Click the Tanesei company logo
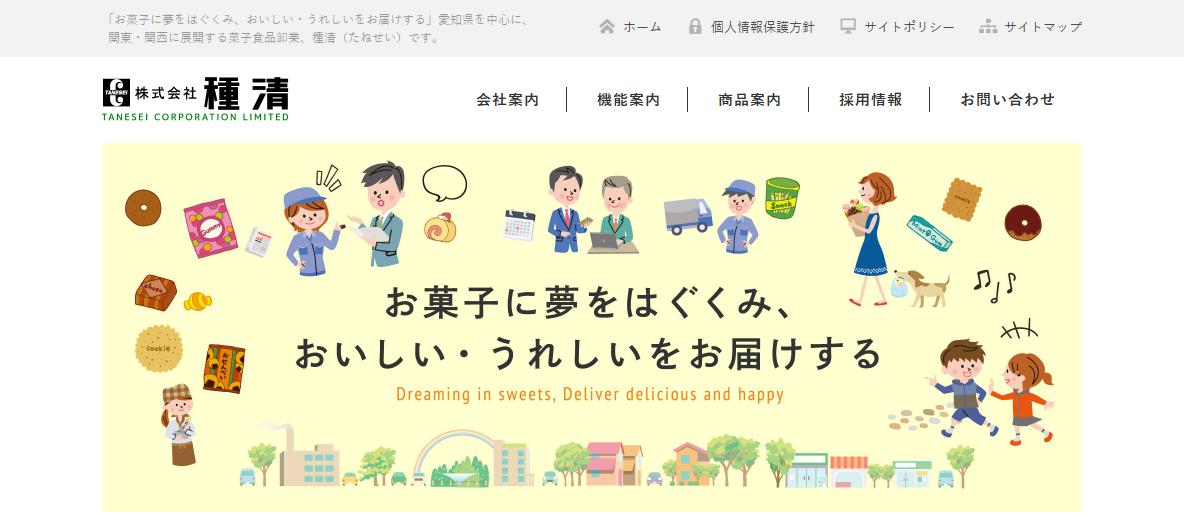This screenshot has height=528, width=1184. [x=196, y=99]
